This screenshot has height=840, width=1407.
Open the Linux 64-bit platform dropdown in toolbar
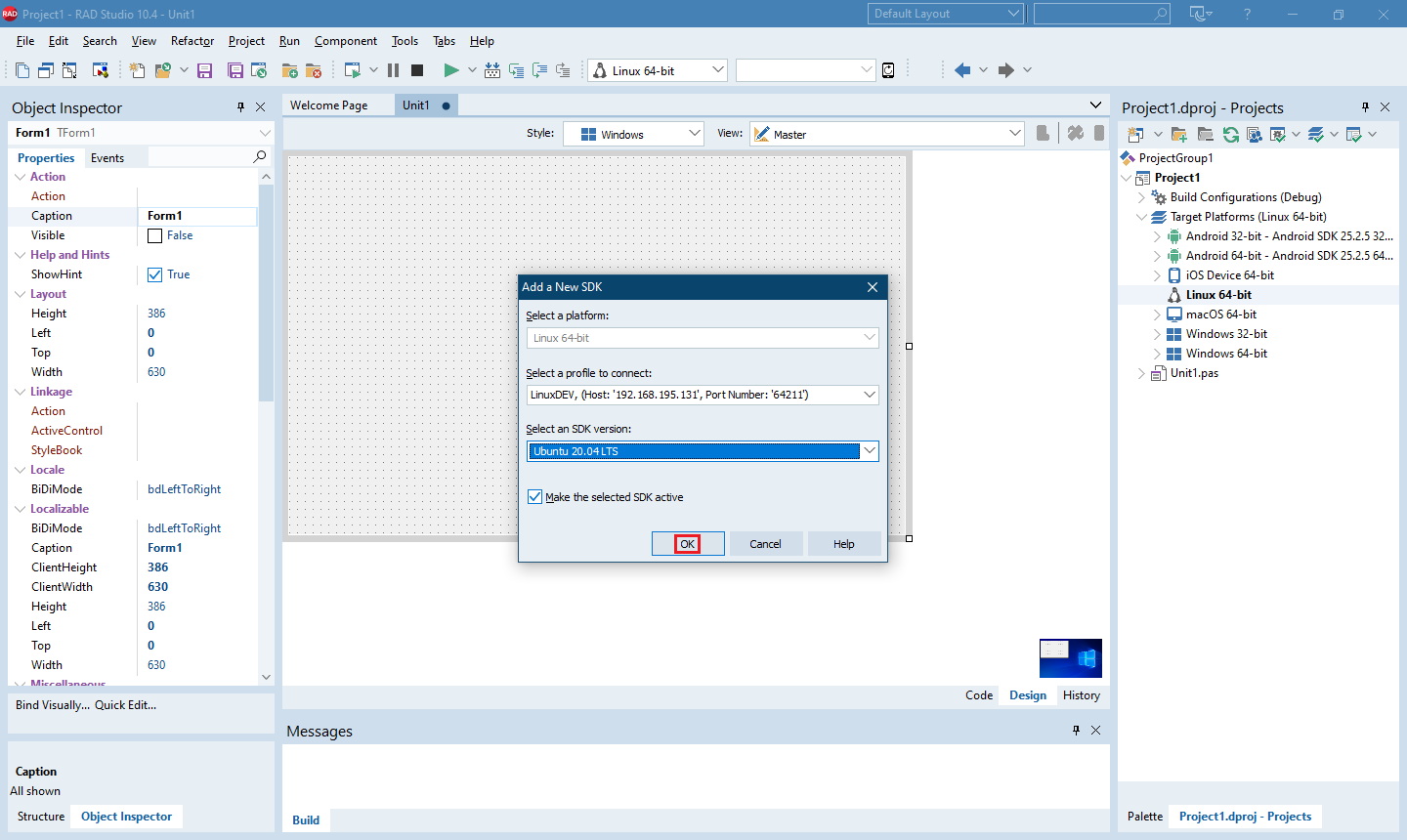pos(718,70)
